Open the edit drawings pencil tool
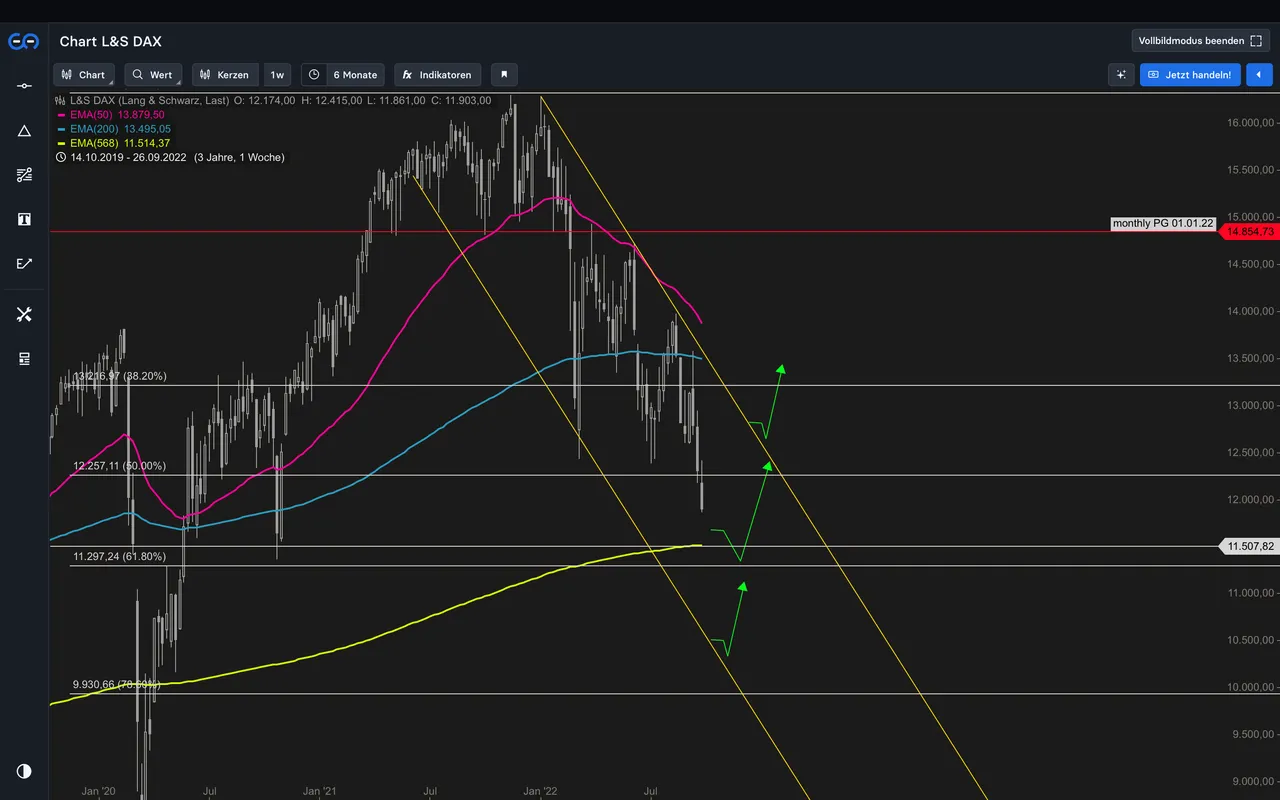Screen dimensions: 1280x800 pyautogui.click(x=24, y=264)
